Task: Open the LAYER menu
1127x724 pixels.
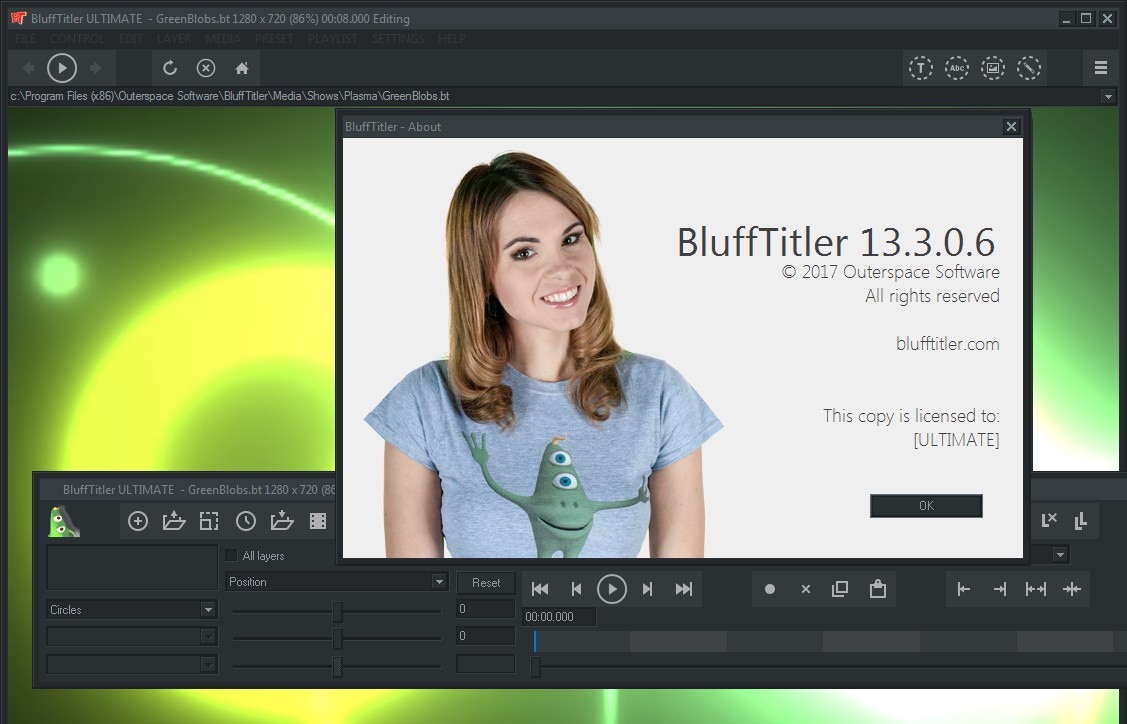Action: pos(174,39)
